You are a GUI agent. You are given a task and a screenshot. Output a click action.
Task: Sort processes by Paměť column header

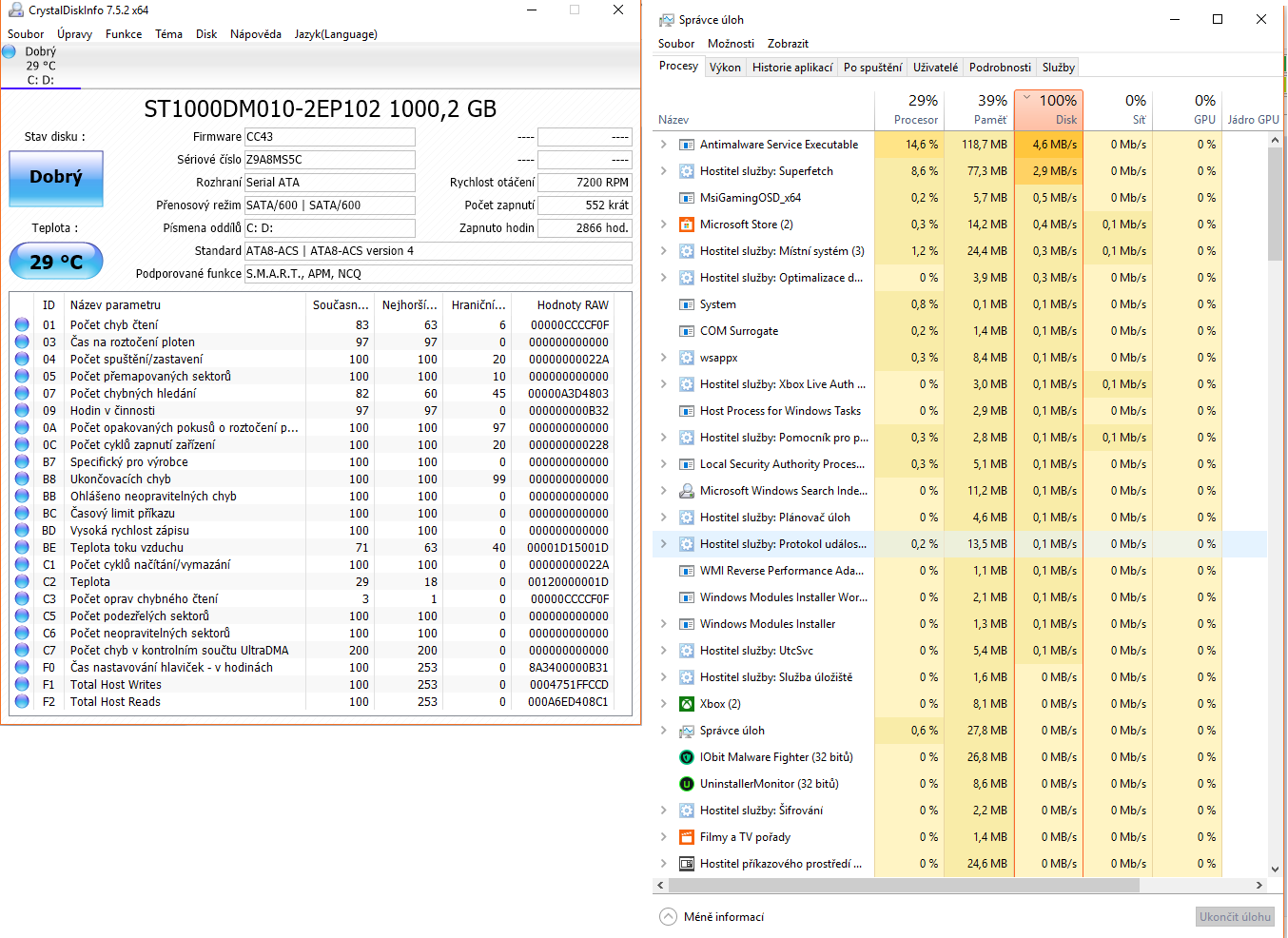pos(979,109)
